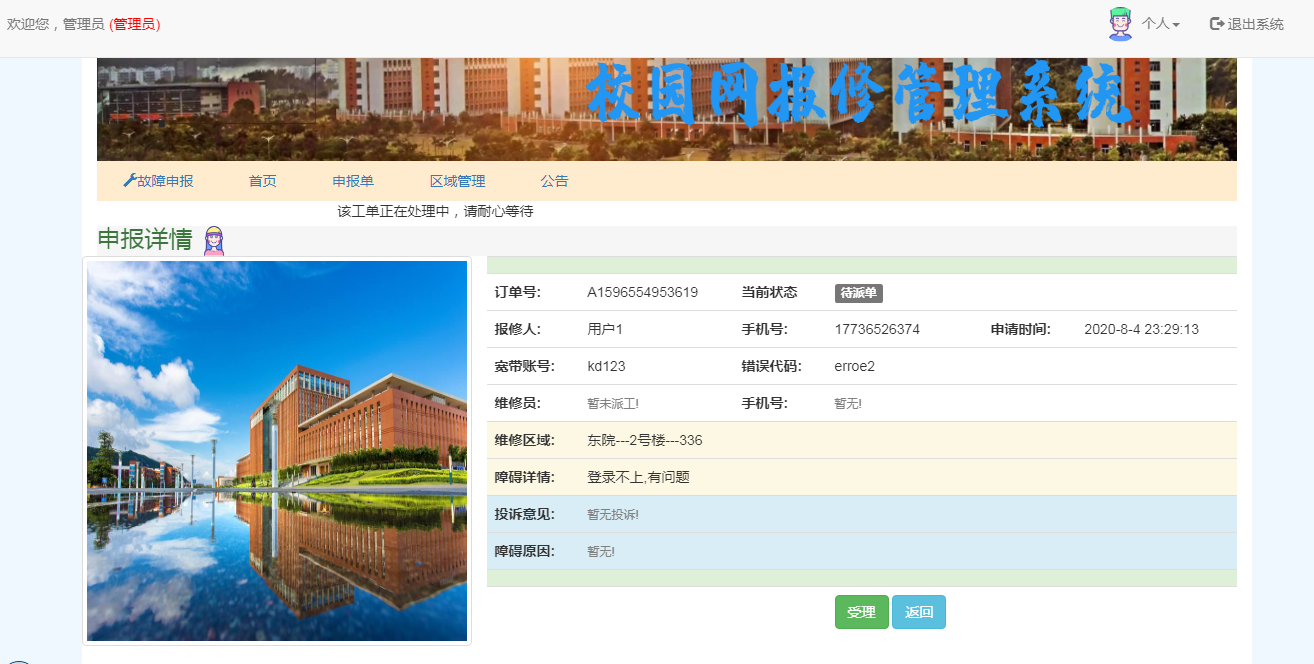Image resolution: width=1314 pixels, height=664 pixels.
Task: Click the 待派单 status badge
Action: tap(859, 293)
